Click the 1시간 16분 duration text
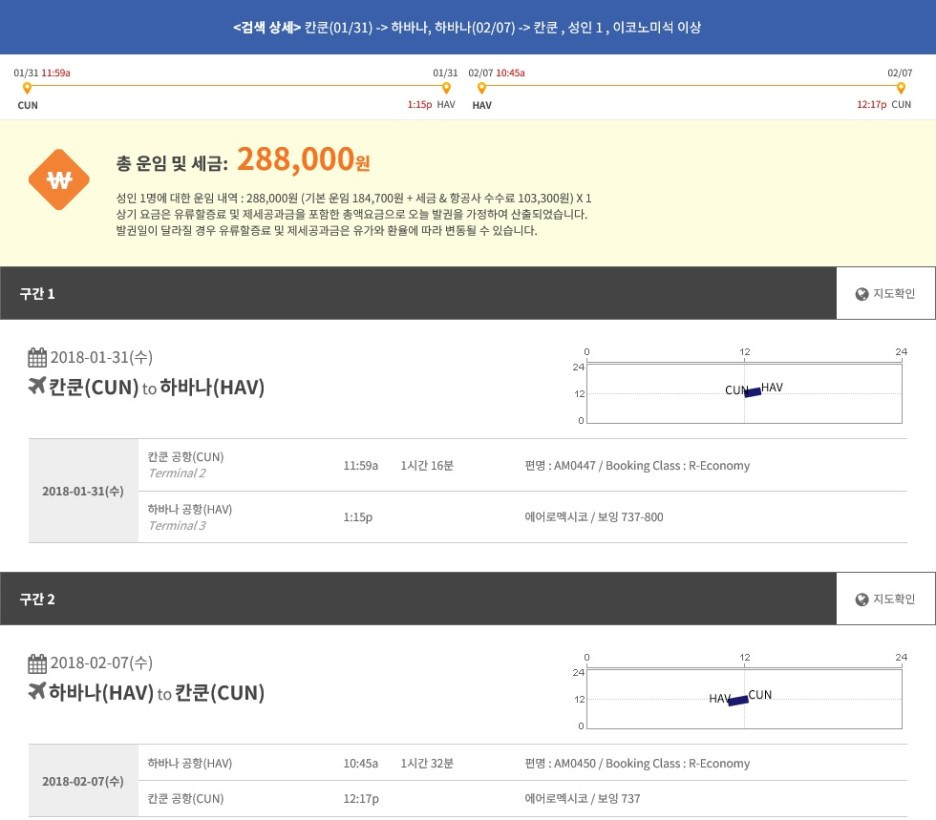The height and width of the screenshot is (820, 936). coord(427,466)
